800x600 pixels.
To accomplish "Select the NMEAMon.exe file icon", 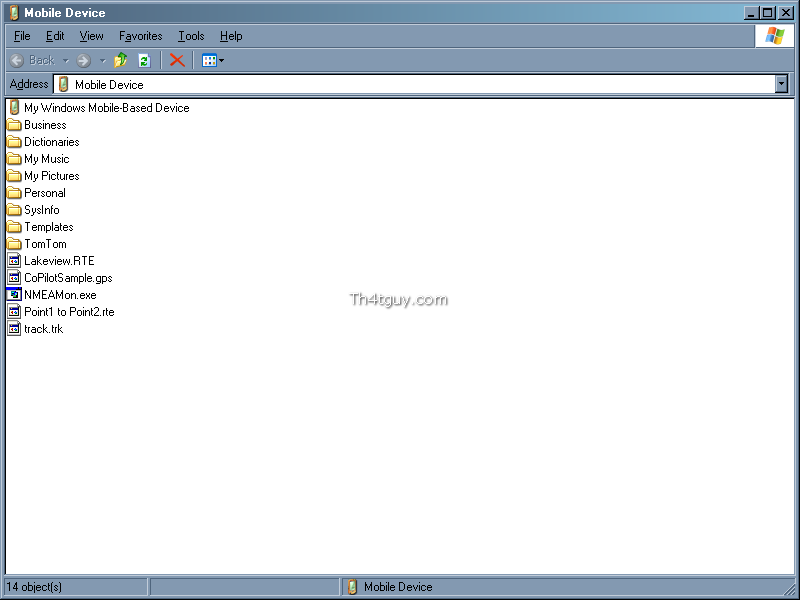I will (x=14, y=295).
